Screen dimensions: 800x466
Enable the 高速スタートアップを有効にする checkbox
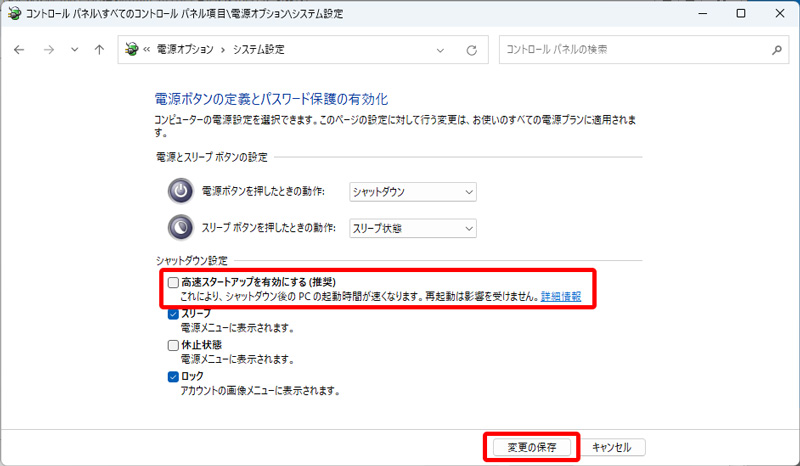click(174, 283)
